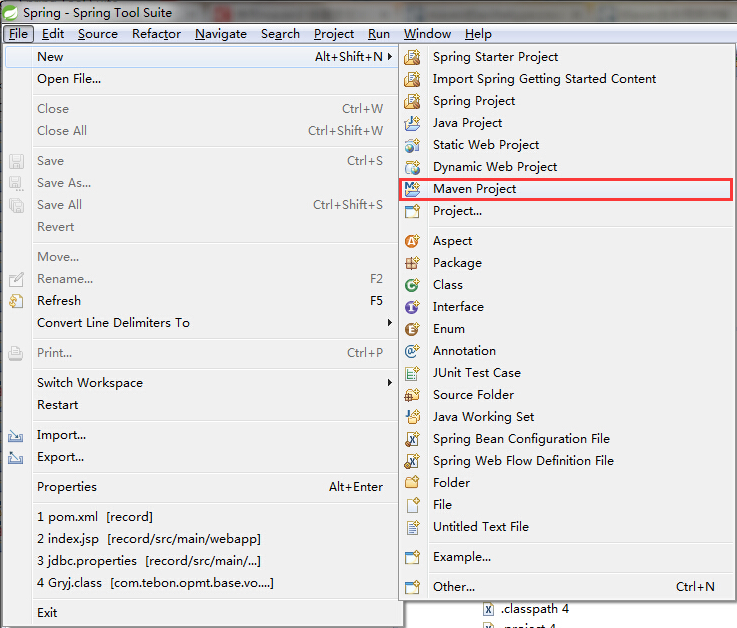Click the Other... wizard icon
Image resolution: width=737 pixels, height=628 pixels.
412,587
